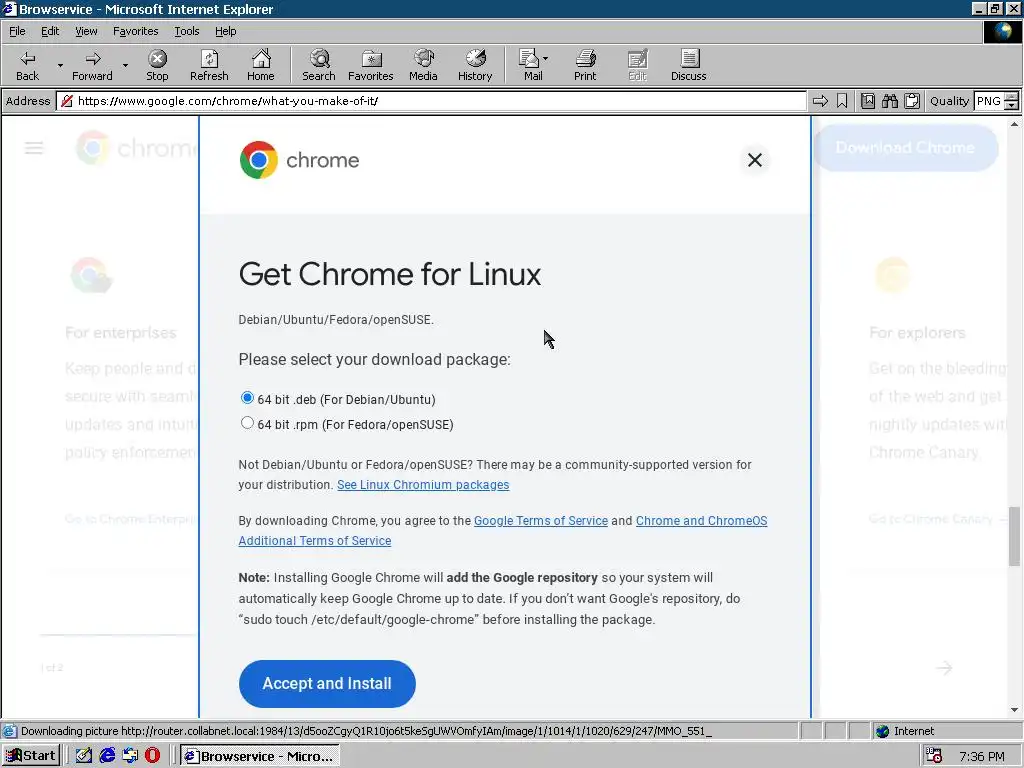This screenshot has height=768, width=1024.
Task: Go back with the Back toolbar button
Action: (27, 65)
